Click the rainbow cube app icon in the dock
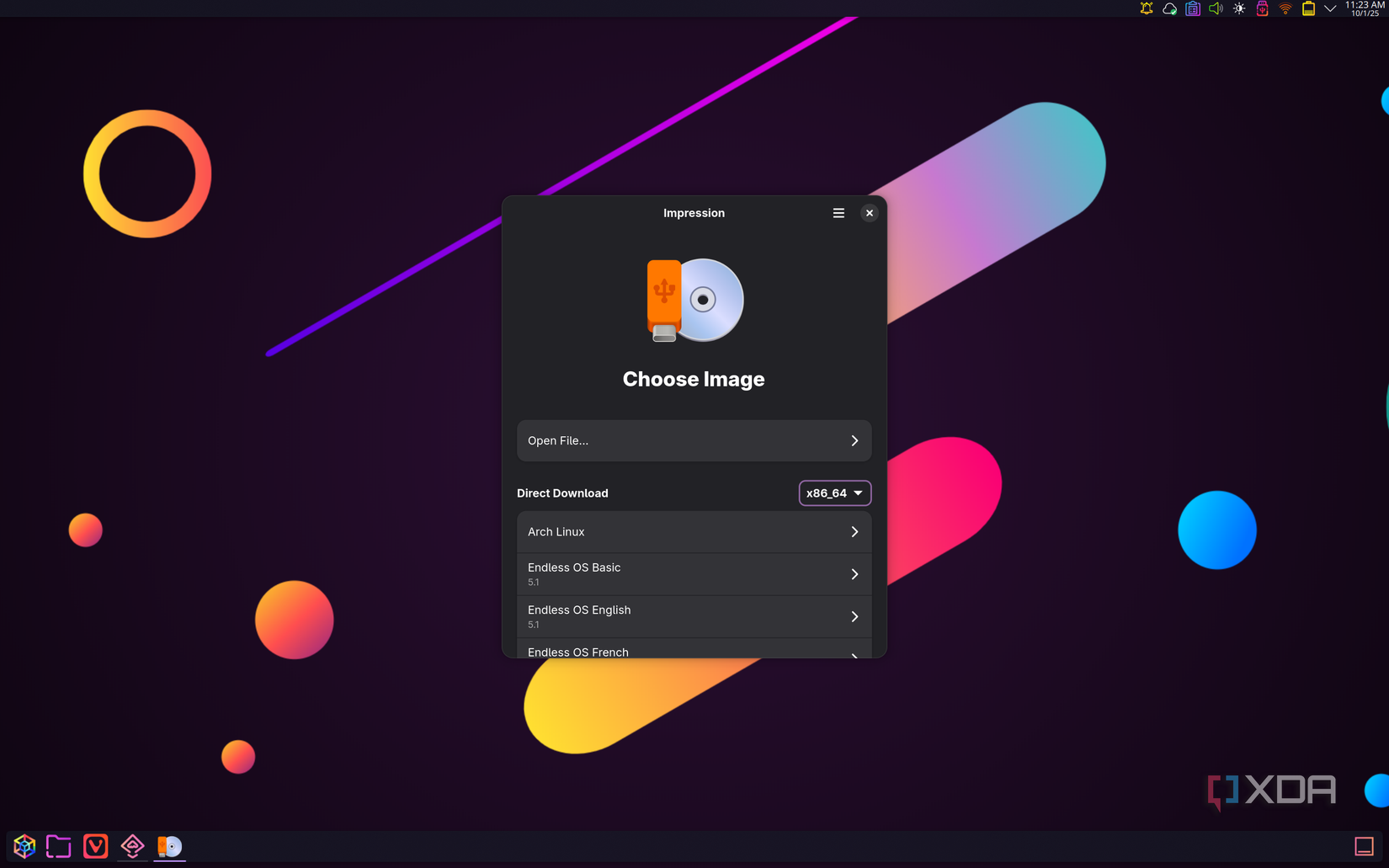The height and width of the screenshot is (868, 1389). tap(24, 846)
